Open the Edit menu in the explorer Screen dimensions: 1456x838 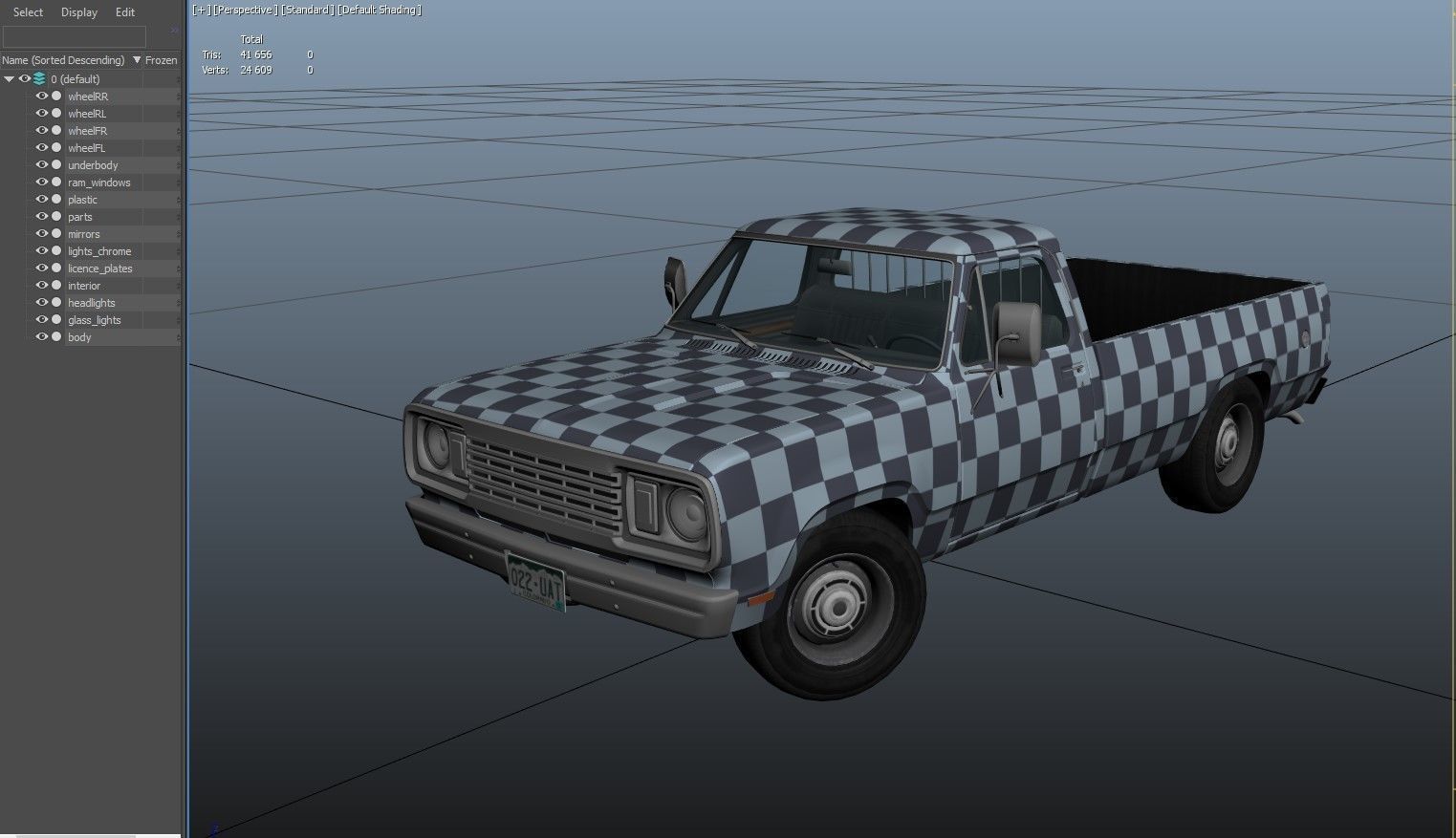point(125,12)
